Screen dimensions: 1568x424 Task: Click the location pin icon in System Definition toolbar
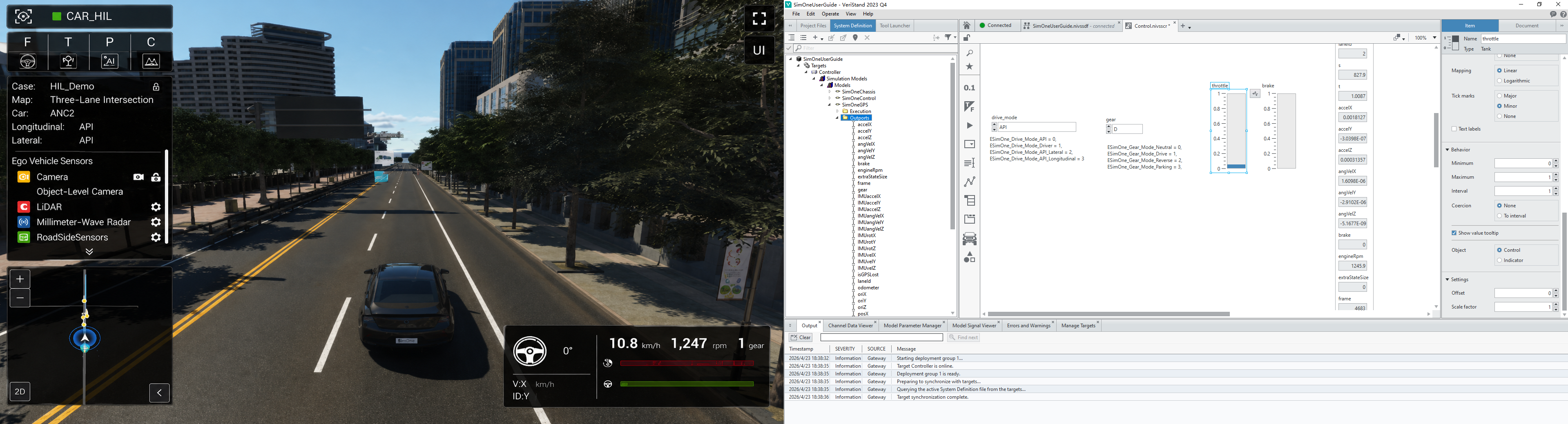tap(855, 38)
